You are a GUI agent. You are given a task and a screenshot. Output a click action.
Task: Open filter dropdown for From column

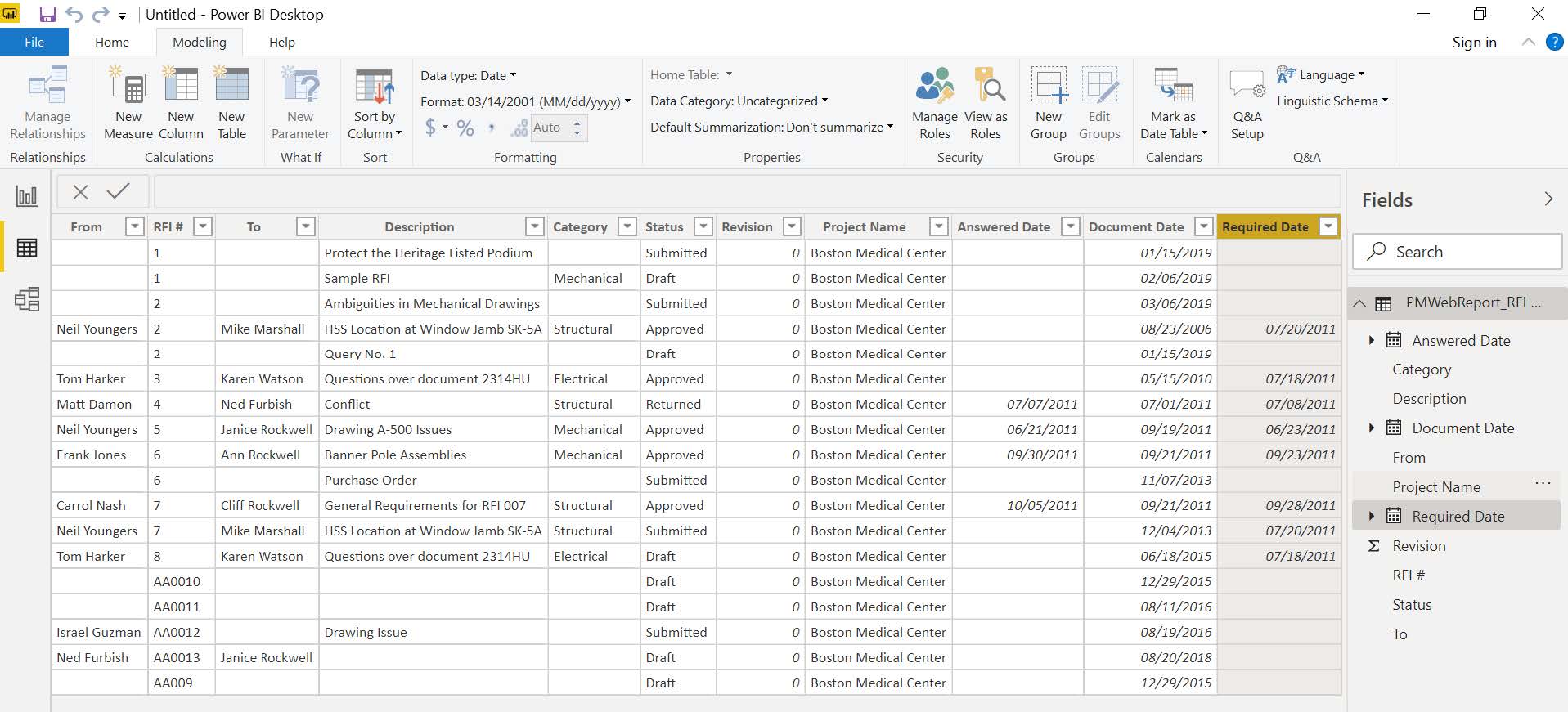click(135, 226)
